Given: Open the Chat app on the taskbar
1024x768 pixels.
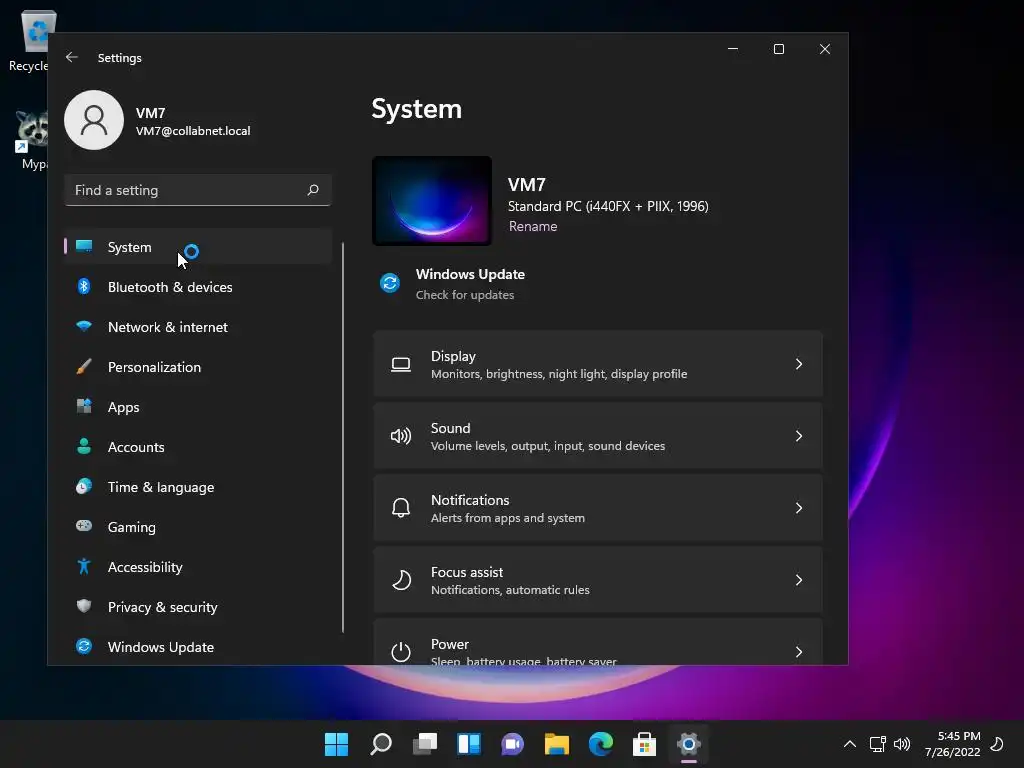Looking at the screenshot, I should (513, 744).
